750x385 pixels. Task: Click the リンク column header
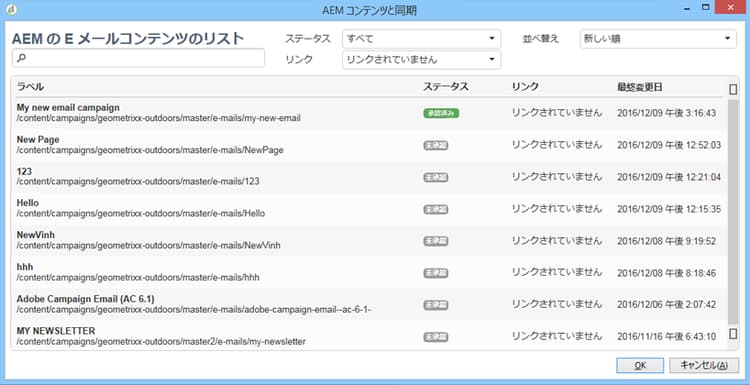525,87
